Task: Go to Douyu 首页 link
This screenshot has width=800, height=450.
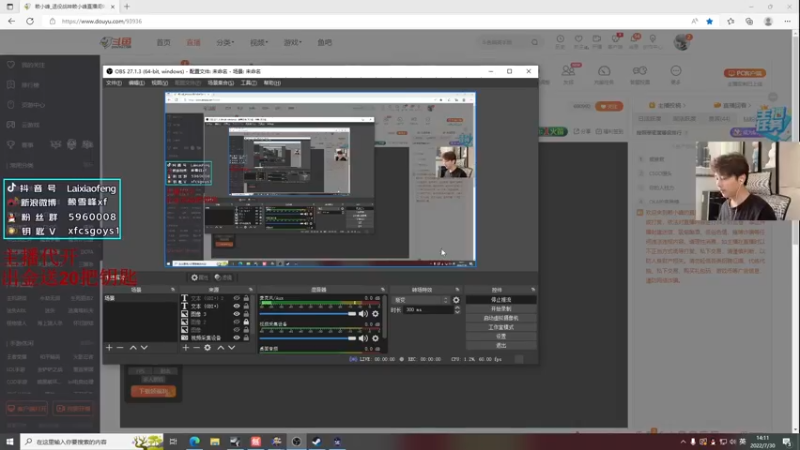Action: point(164,42)
